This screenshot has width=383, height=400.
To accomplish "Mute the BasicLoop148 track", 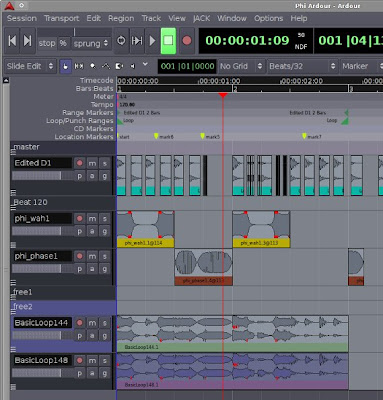I will (92, 360).
